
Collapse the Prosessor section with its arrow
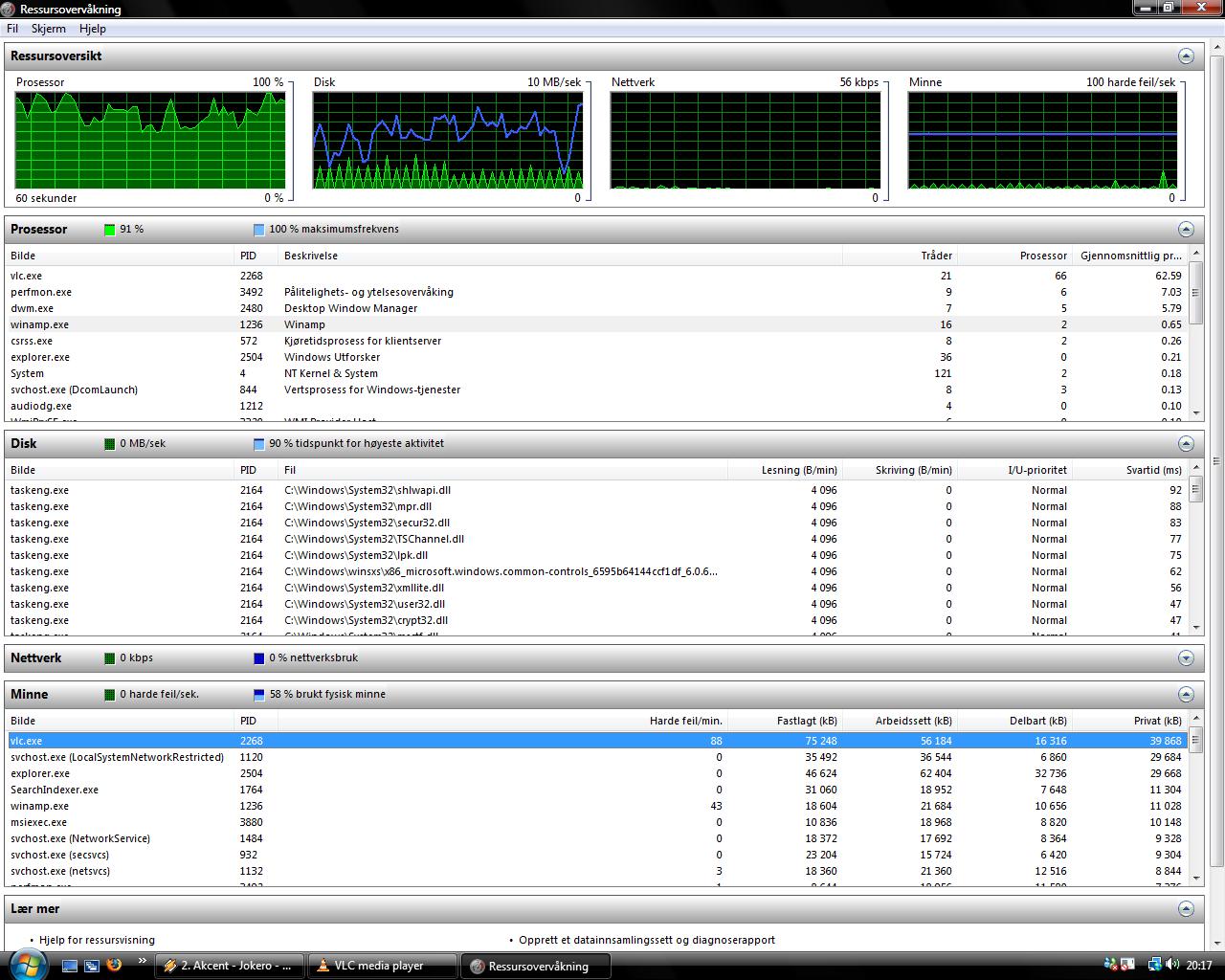(x=1186, y=230)
